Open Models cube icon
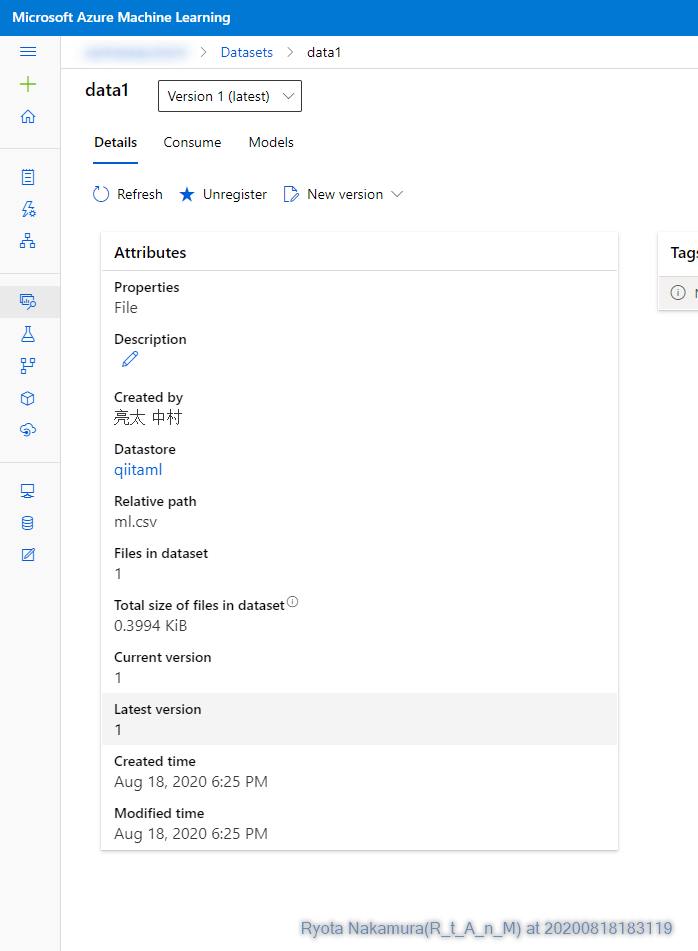Screen dimensions: 698x951 [x=28, y=398]
